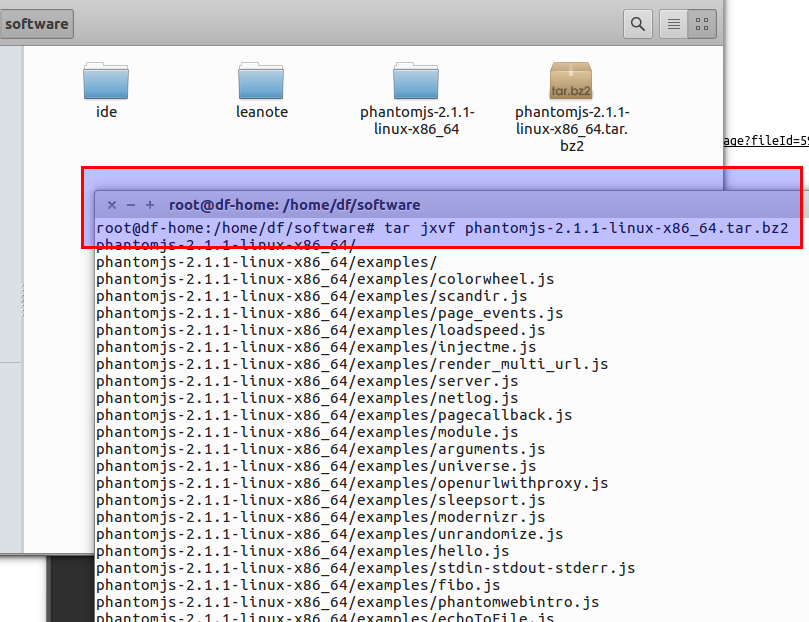The width and height of the screenshot is (809, 622).
Task: Open the search in file manager
Action: (x=637, y=24)
